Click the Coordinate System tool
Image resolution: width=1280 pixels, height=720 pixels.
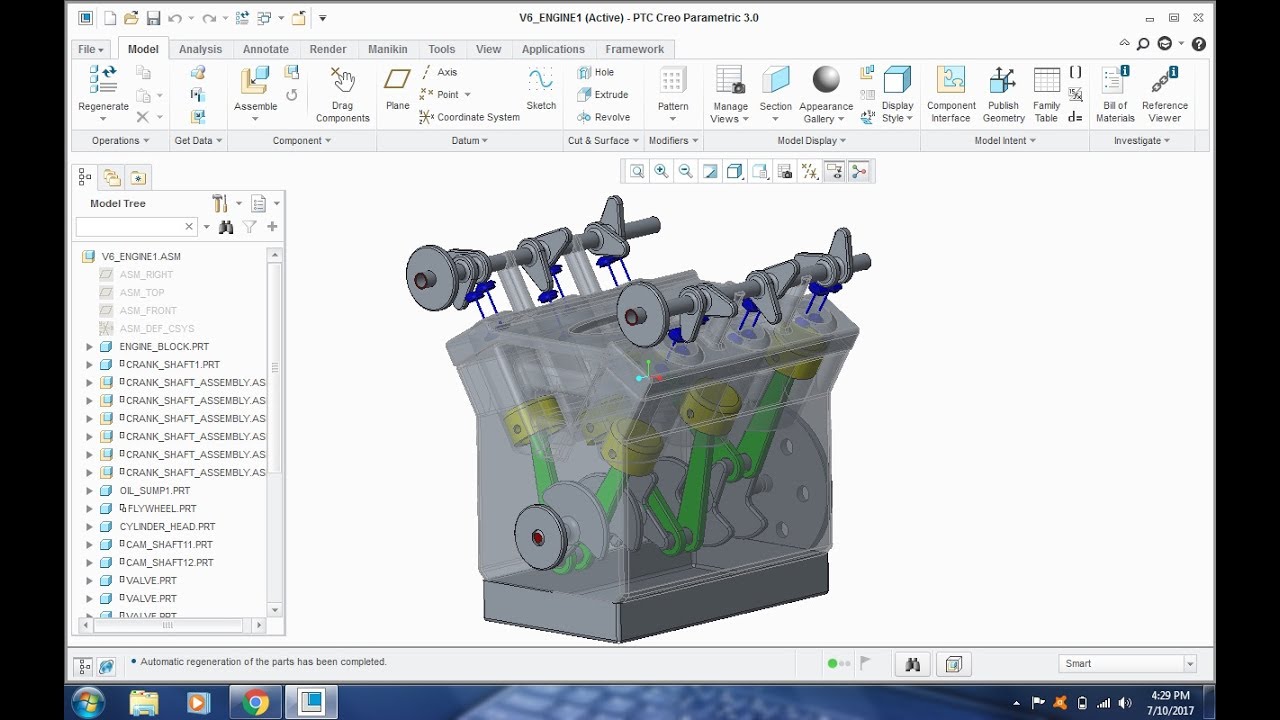pyautogui.click(x=469, y=117)
